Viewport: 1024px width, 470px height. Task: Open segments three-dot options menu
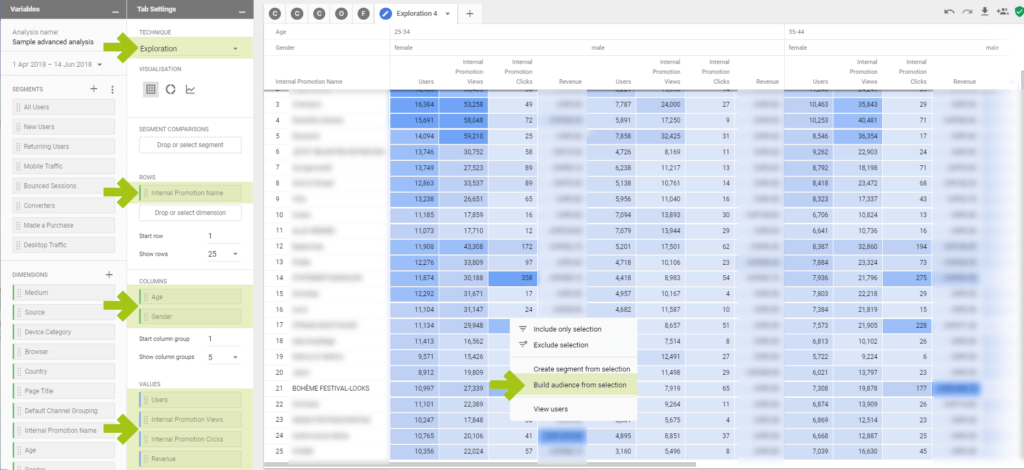click(112, 89)
